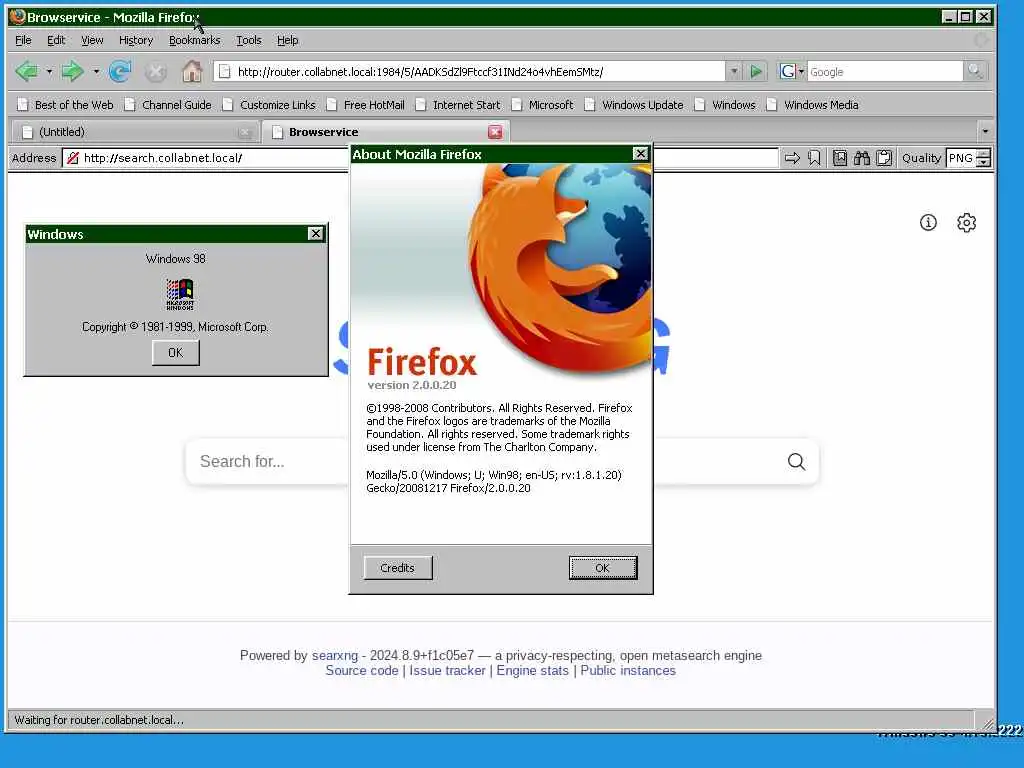Viewport: 1024px width, 768px height.
Task: Click OK in the Windows 98 dialog
Action: pyautogui.click(x=176, y=353)
